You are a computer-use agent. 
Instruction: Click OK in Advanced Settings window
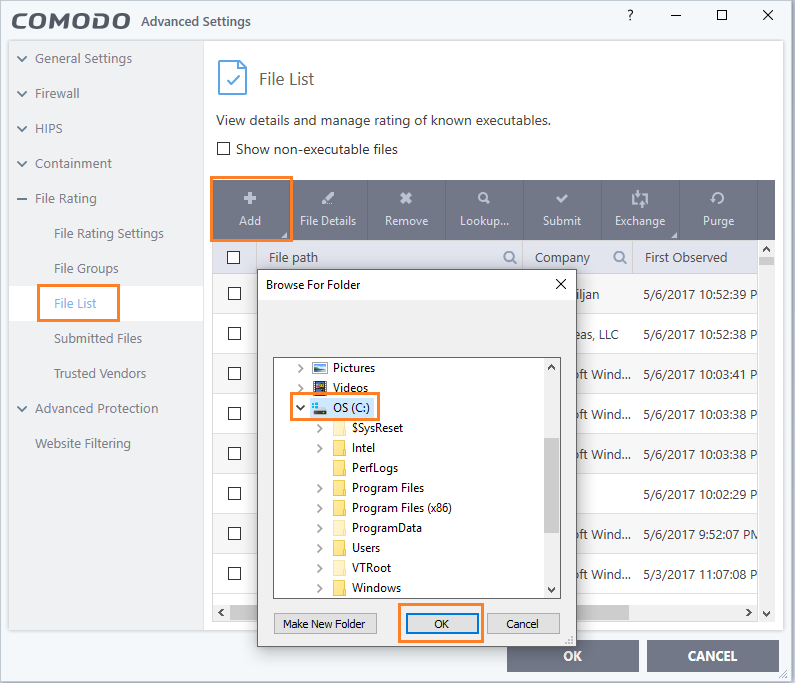pos(572,656)
